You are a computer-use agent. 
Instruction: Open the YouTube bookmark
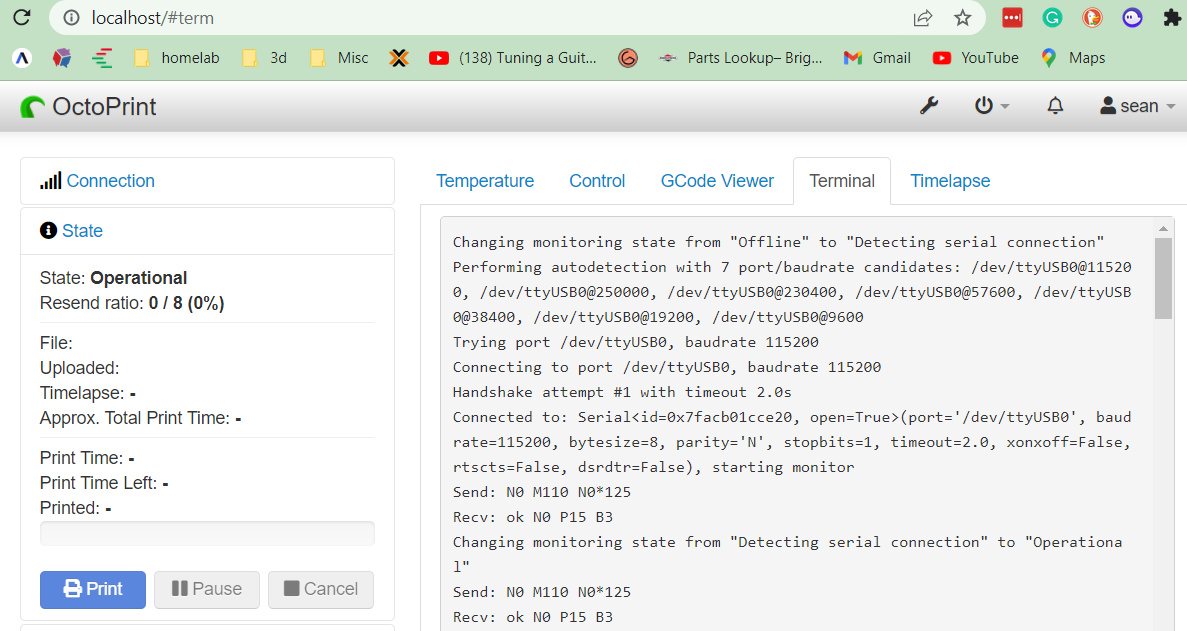click(x=976, y=58)
